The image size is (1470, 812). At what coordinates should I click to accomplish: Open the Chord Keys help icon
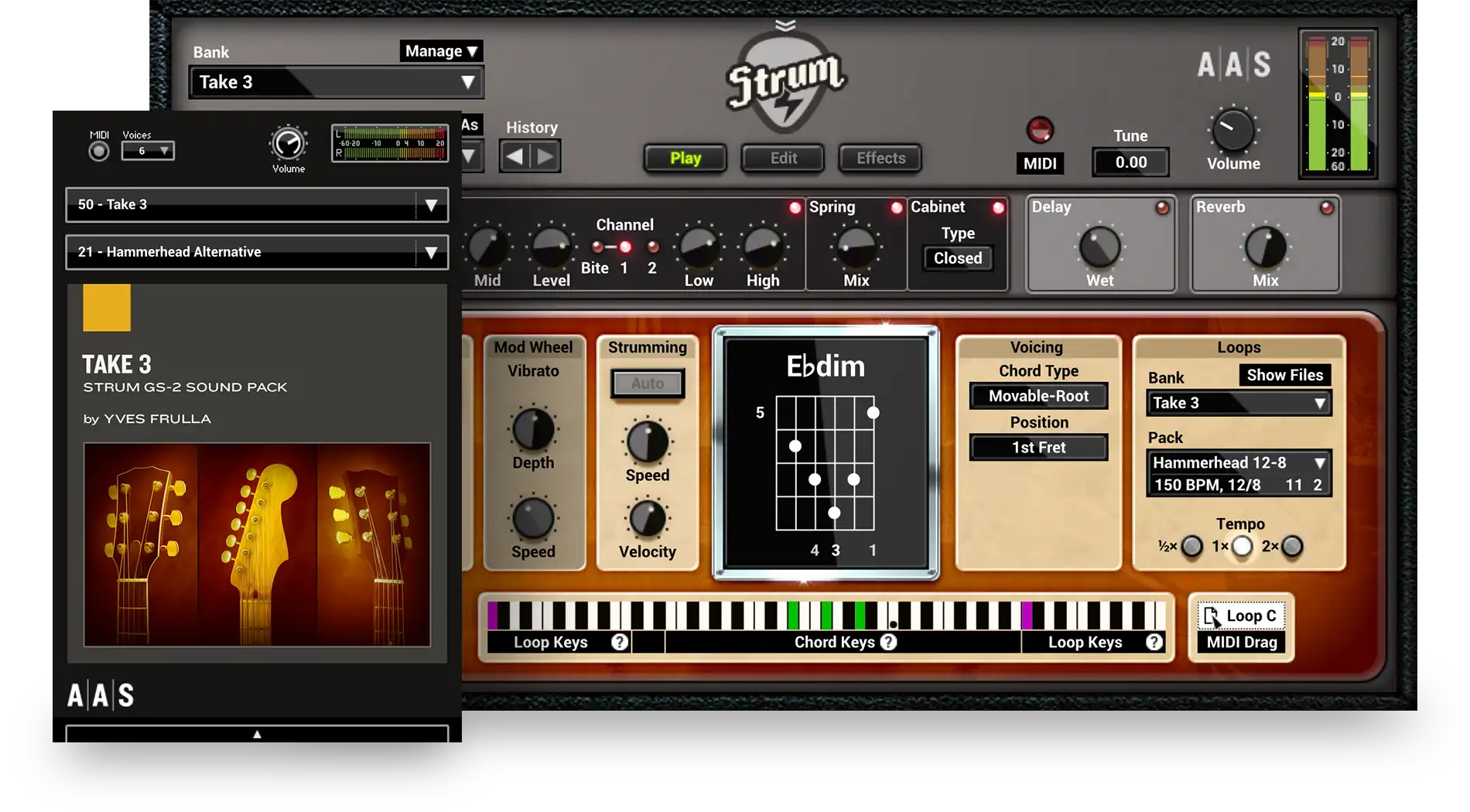click(x=889, y=642)
